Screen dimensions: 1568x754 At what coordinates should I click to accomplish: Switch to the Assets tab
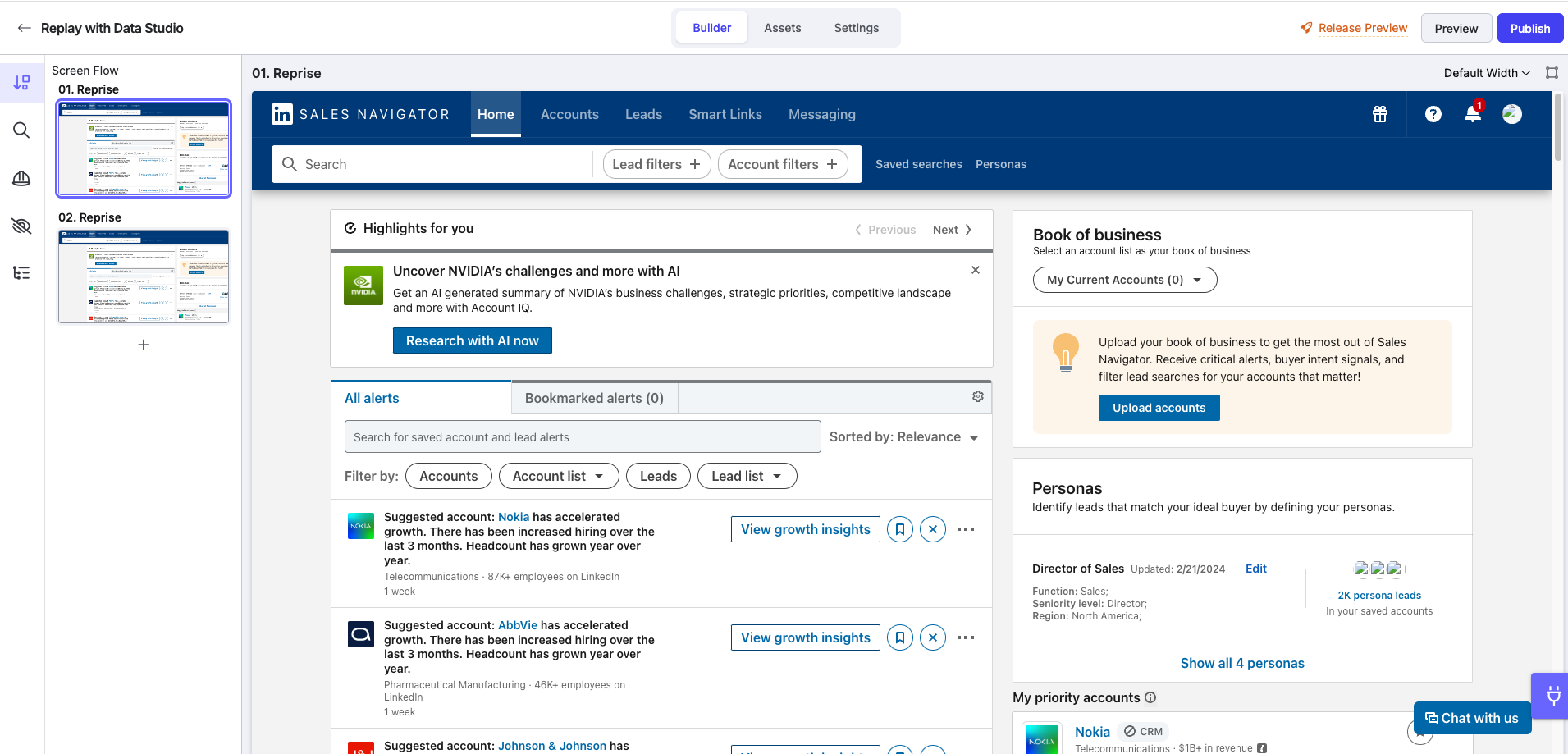[x=782, y=28]
